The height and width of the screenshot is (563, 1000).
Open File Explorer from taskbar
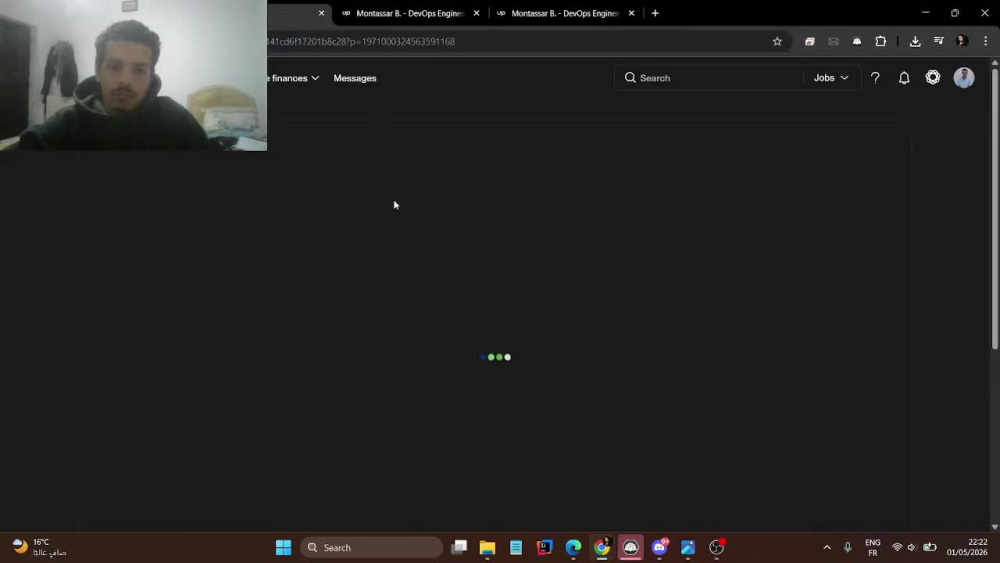pos(487,547)
